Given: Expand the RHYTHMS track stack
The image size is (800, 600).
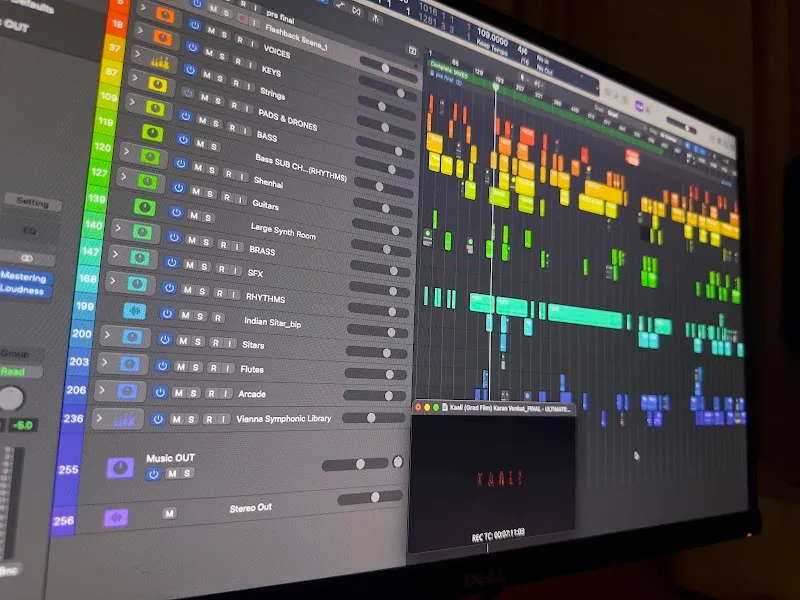Looking at the screenshot, I should point(112,280).
